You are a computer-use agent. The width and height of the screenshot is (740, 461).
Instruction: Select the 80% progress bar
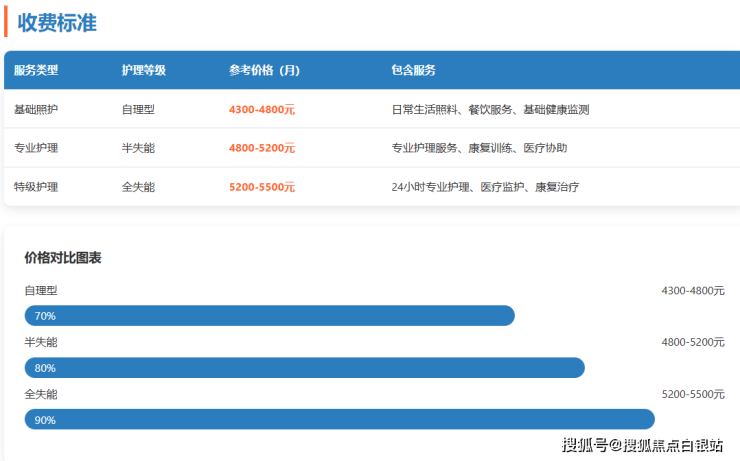click(x=304, y=368)
